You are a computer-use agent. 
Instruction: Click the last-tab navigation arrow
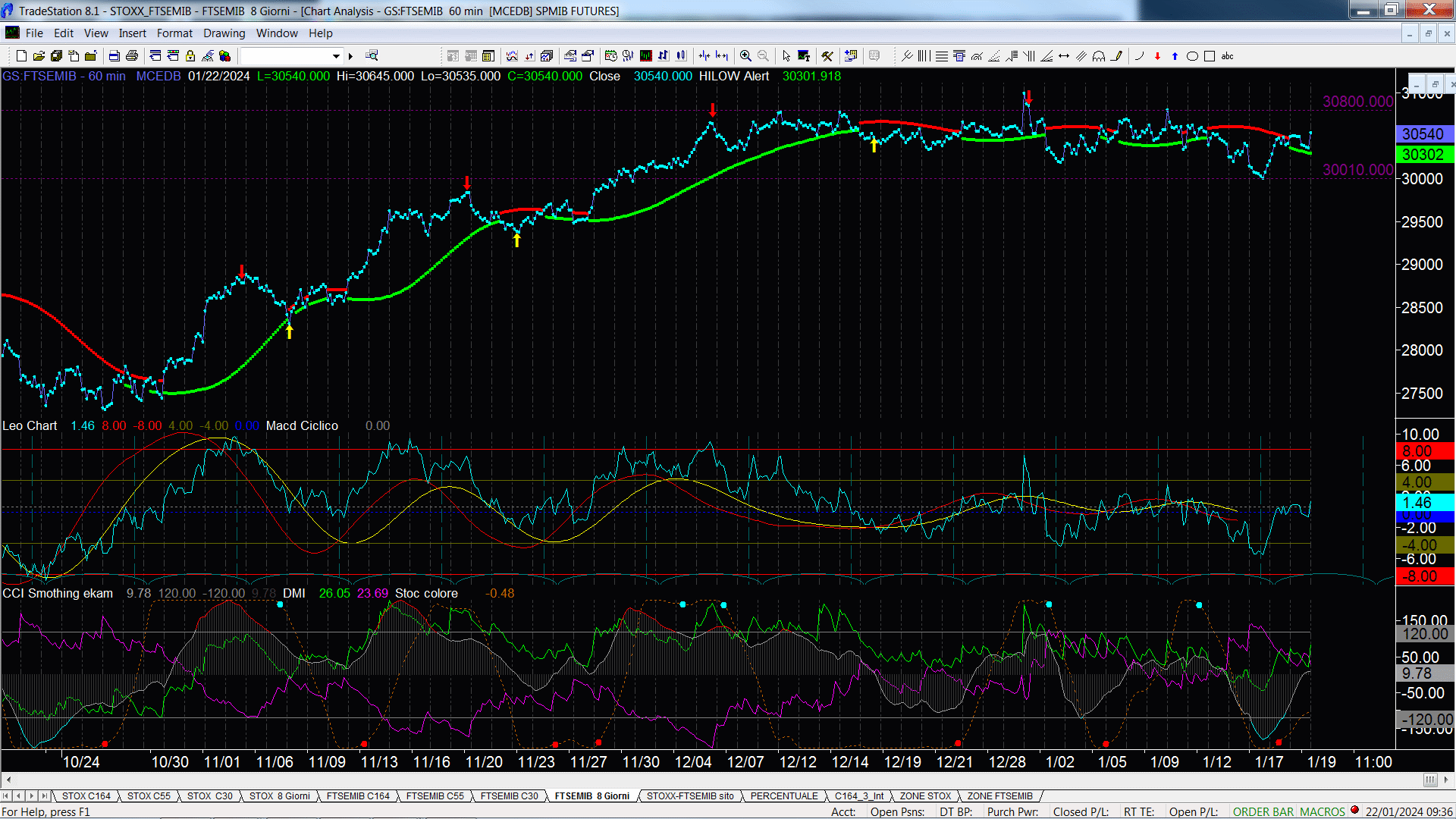tap(45, 796)
